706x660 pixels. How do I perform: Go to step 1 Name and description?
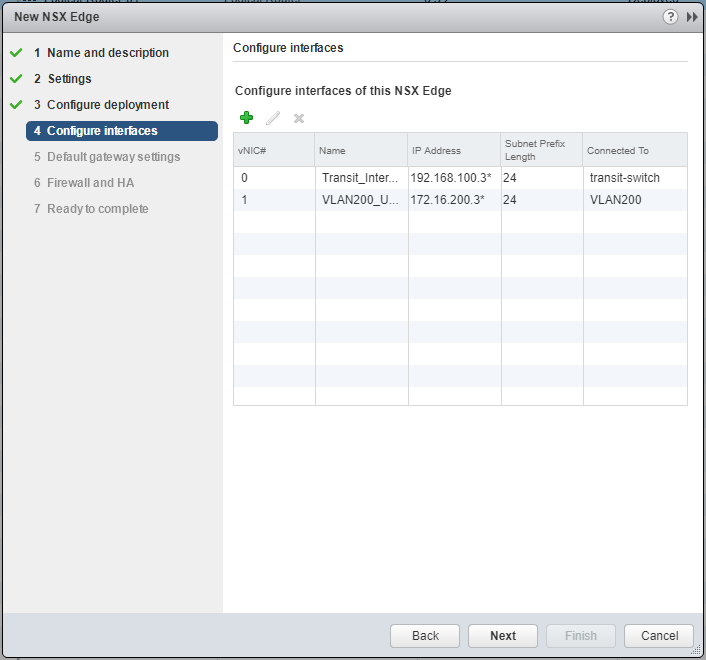click(107, 53)
